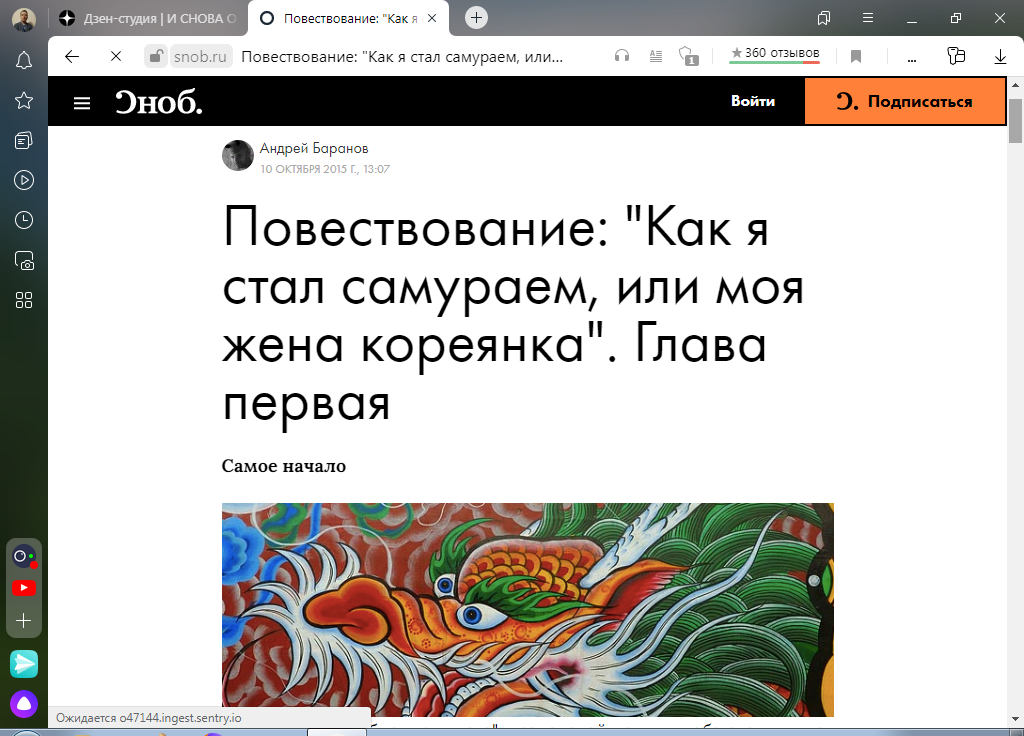Launch Alice assistant purple icon
Image resolution: width=1024 pixels, height=736 pixels.
pyautogui.click(x=24, y=703)
